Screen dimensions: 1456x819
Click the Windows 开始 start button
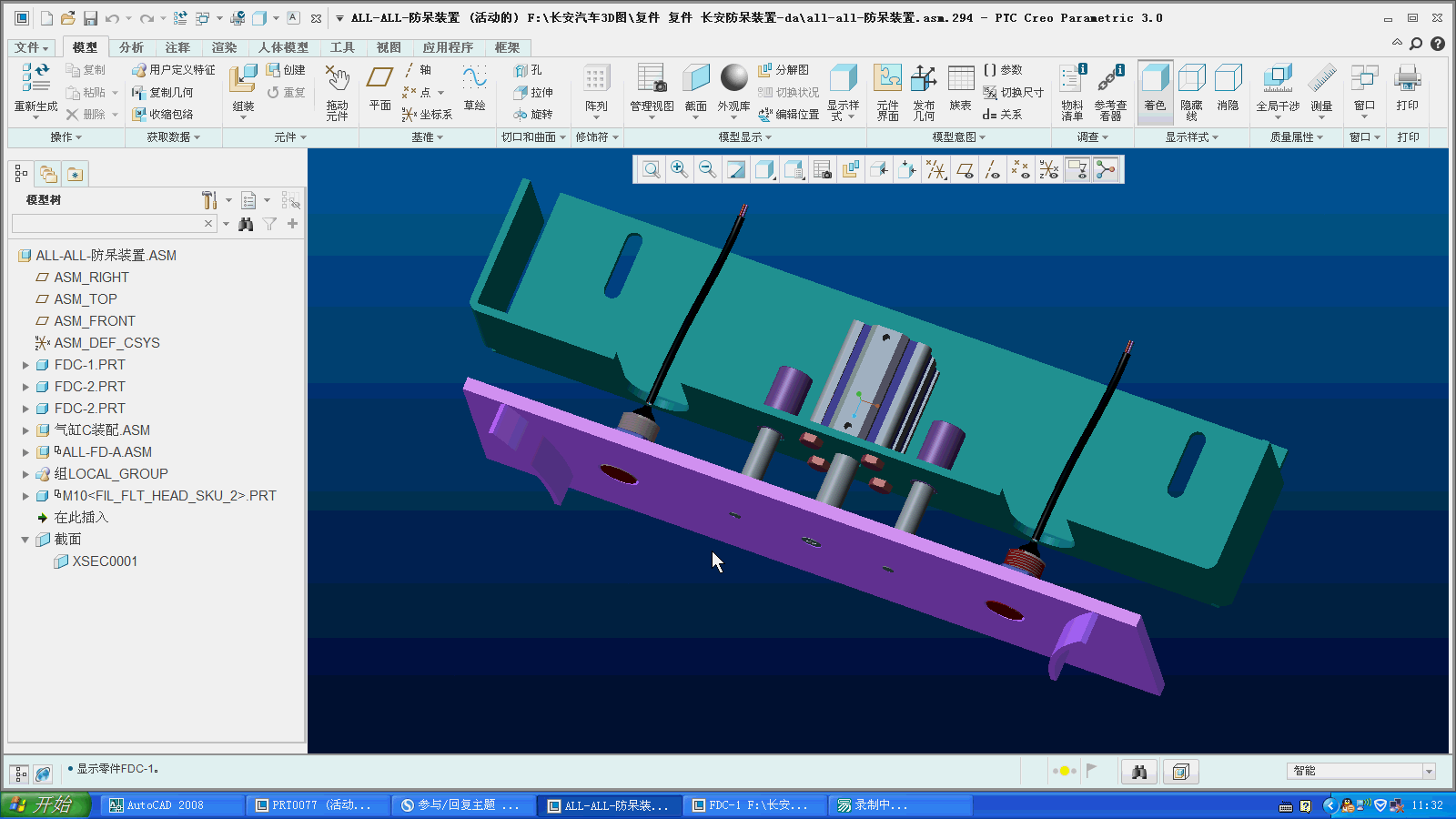[45, 804]
